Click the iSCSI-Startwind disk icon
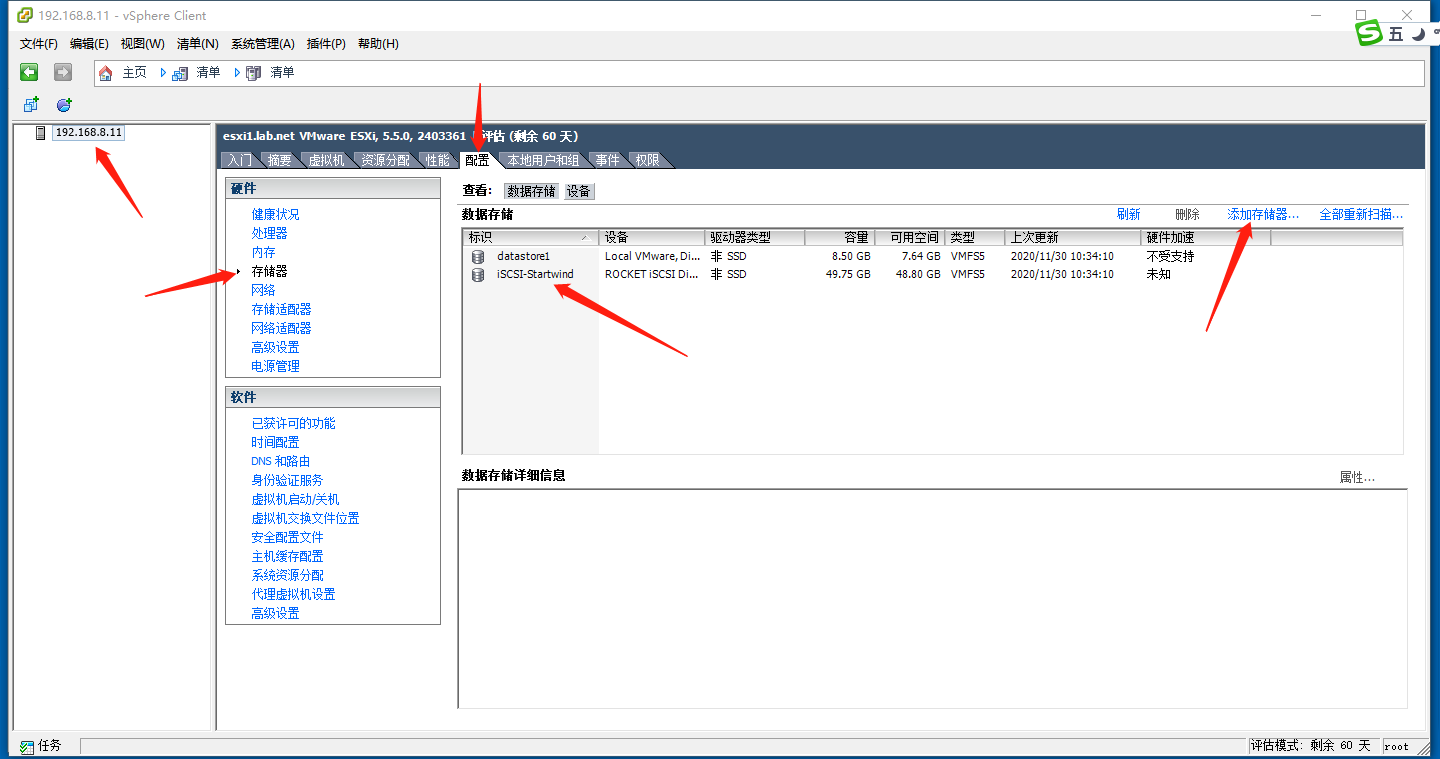The width and height of the screenshot is (1440, 759). click(478, 274)
